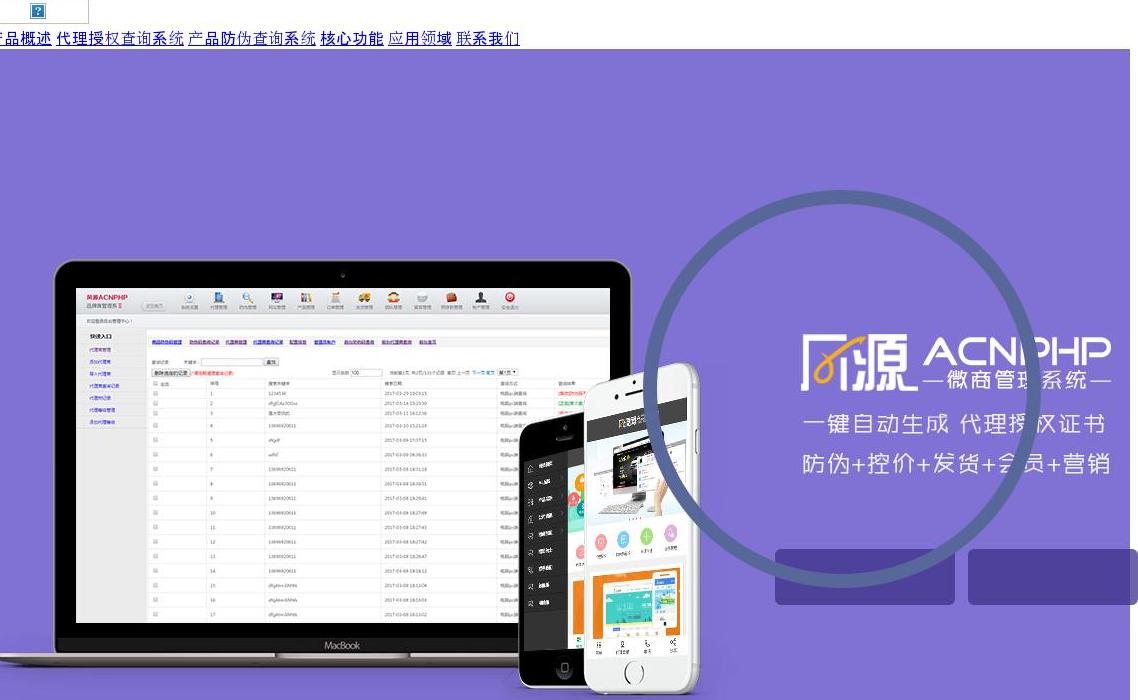Open the 代理授权查询系统 link

(120, 38)
